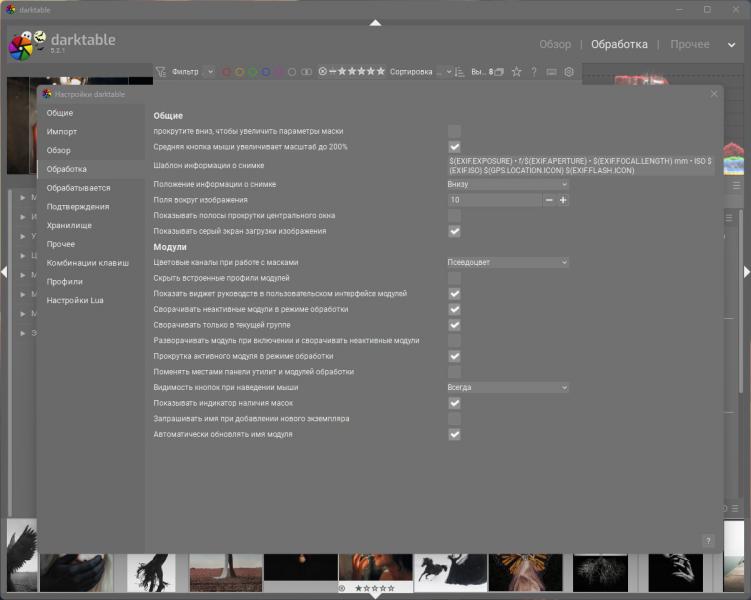Select the Импорт settings category
751x600 pixels.
[62, 132]
